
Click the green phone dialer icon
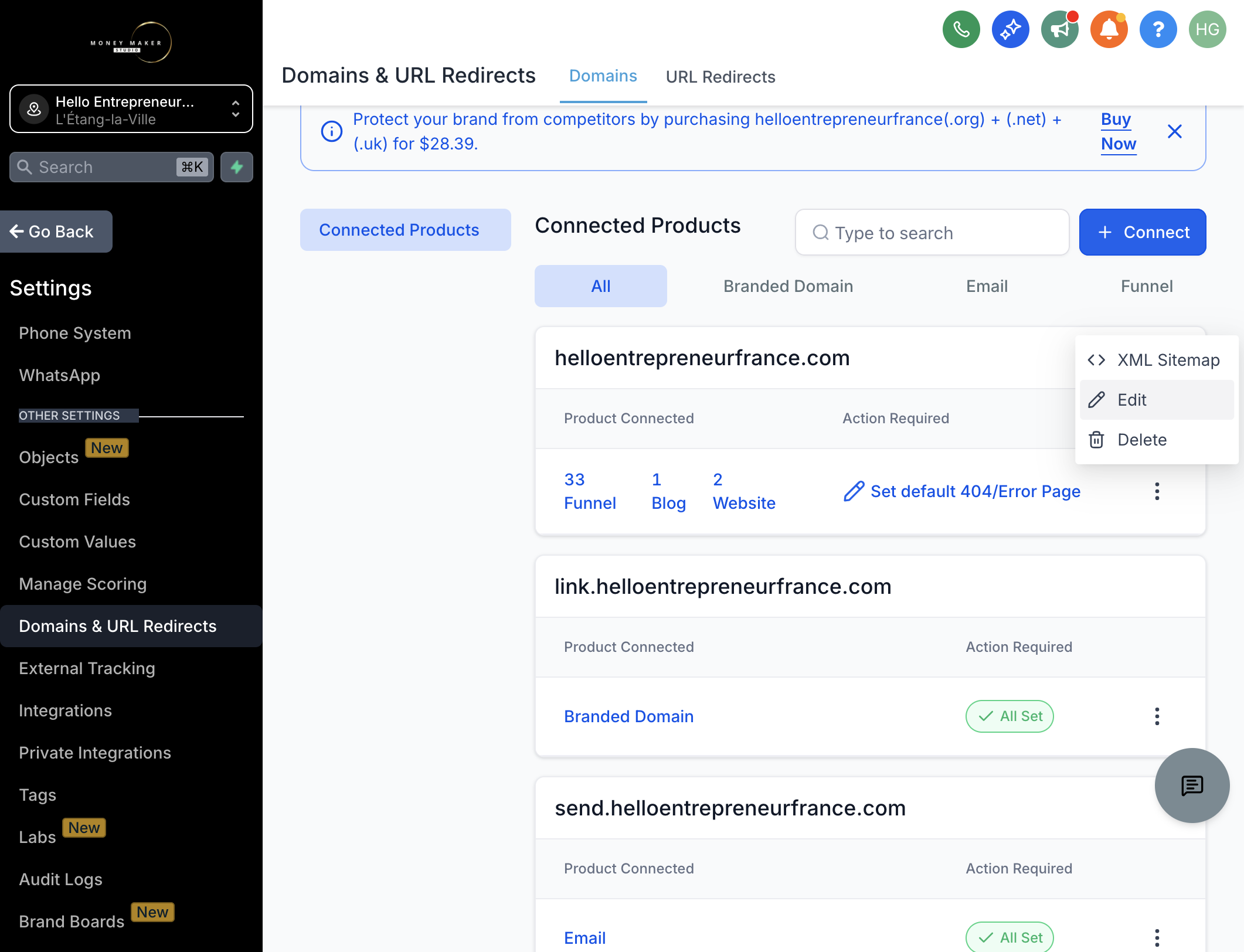tap(961, 29)
